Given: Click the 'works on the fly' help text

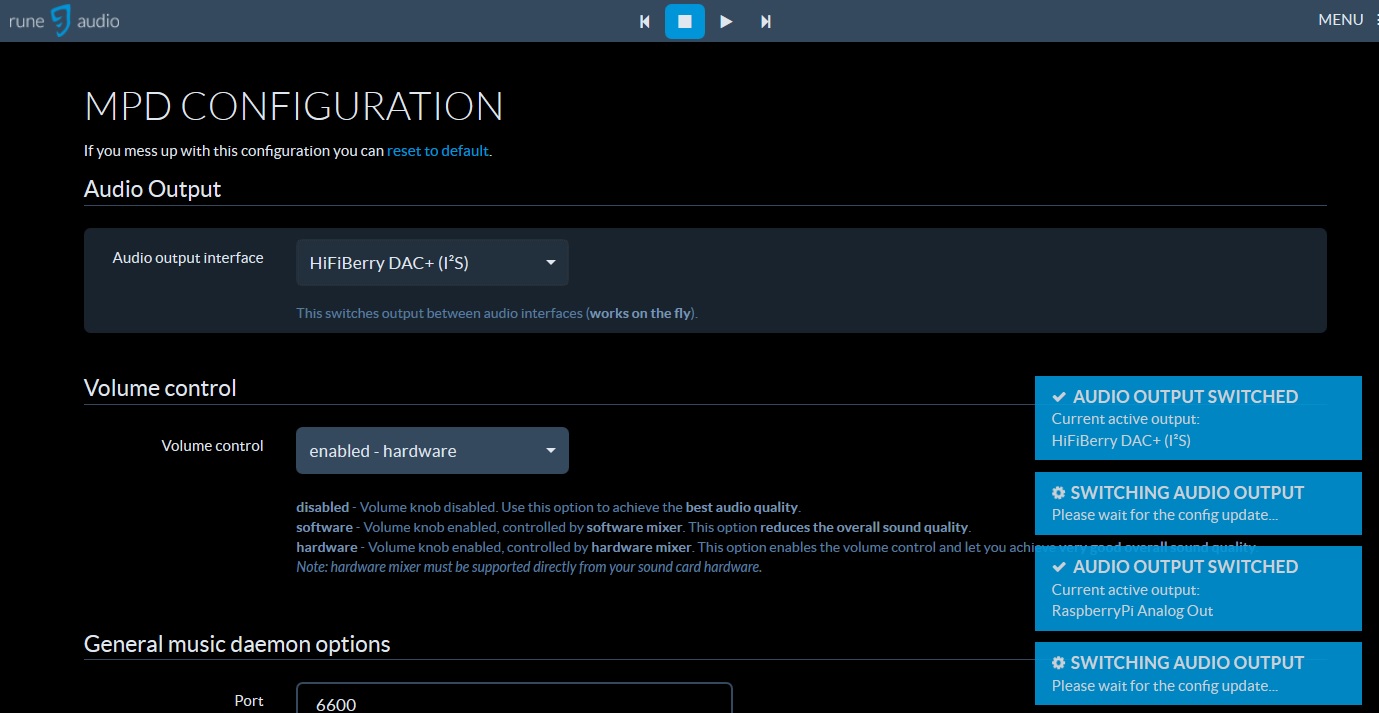Looking at the screenshot, I should click(x=640, y=313).
